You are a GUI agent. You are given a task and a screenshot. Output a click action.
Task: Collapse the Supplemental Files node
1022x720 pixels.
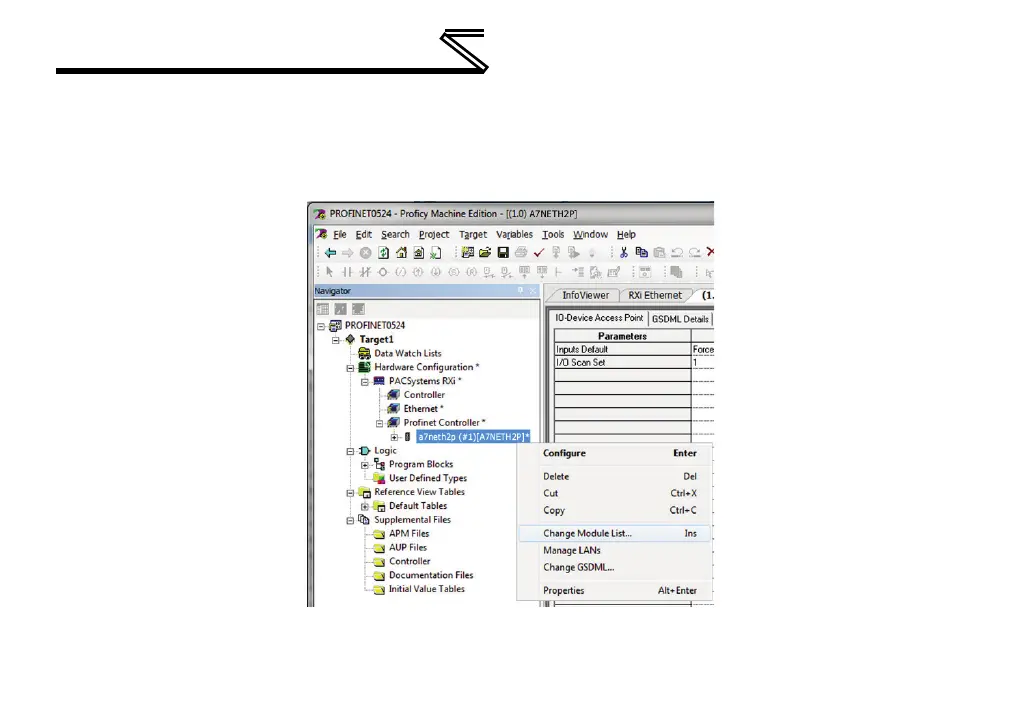click(350, 521)
